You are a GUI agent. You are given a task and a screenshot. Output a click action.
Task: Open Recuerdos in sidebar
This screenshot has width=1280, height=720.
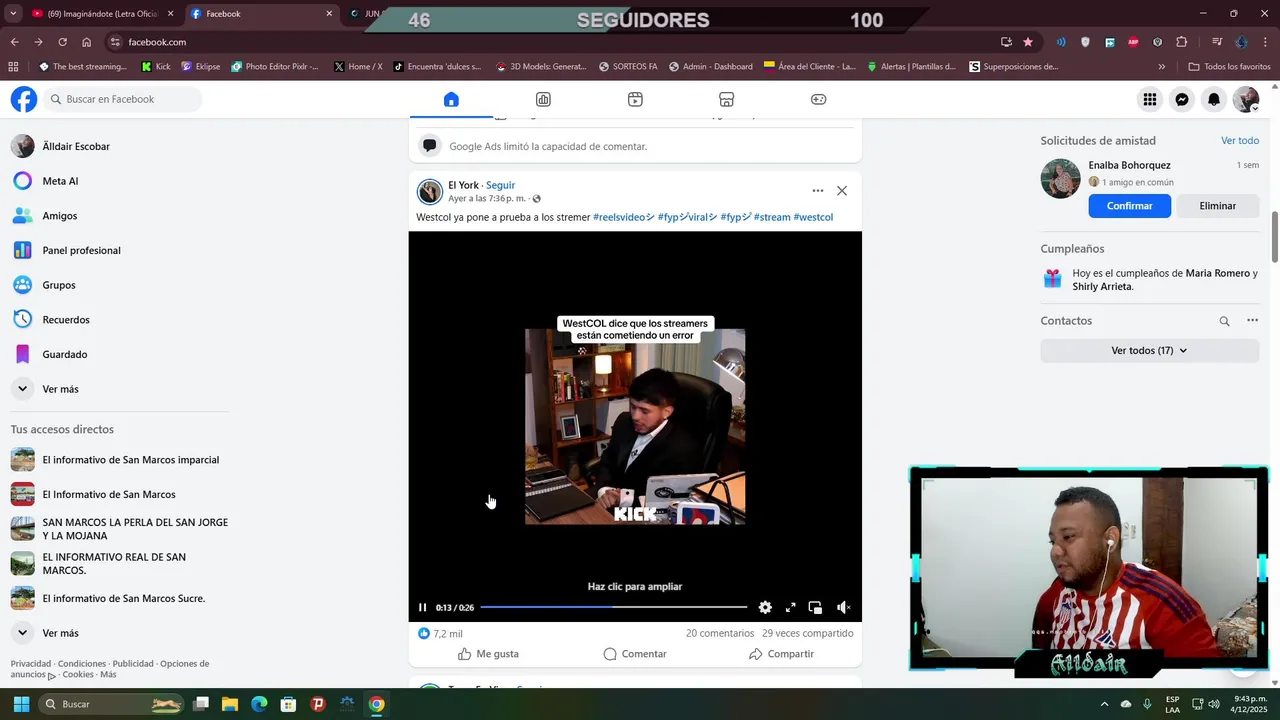click(x=119, y=320)
